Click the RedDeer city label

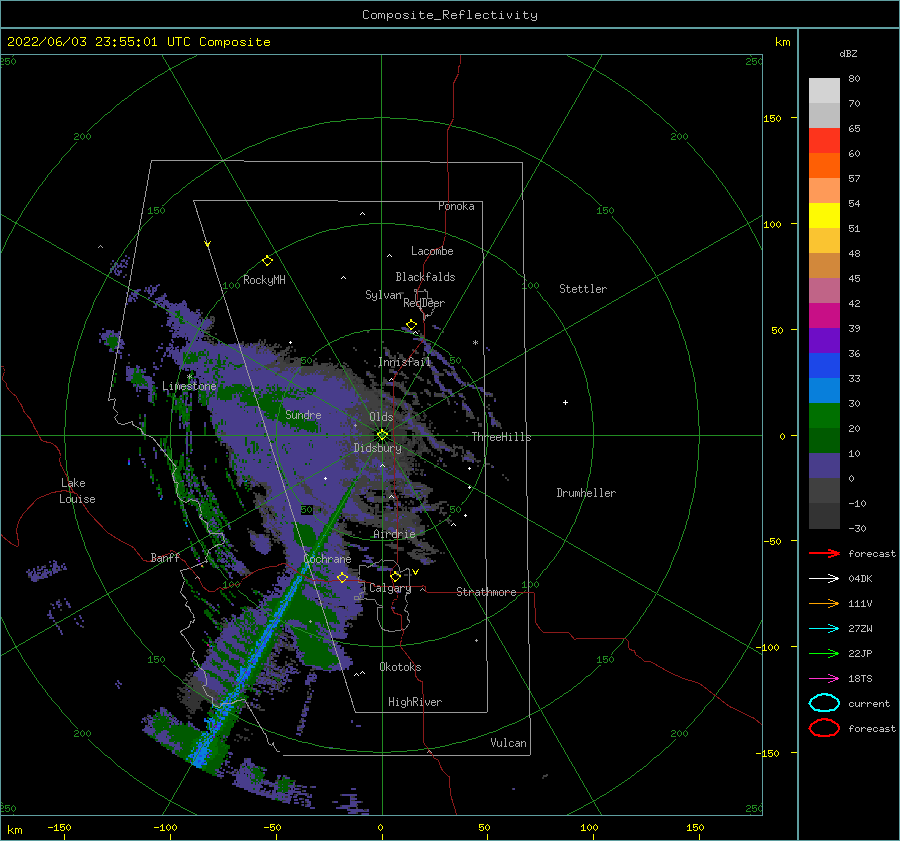tap(424, 303)
